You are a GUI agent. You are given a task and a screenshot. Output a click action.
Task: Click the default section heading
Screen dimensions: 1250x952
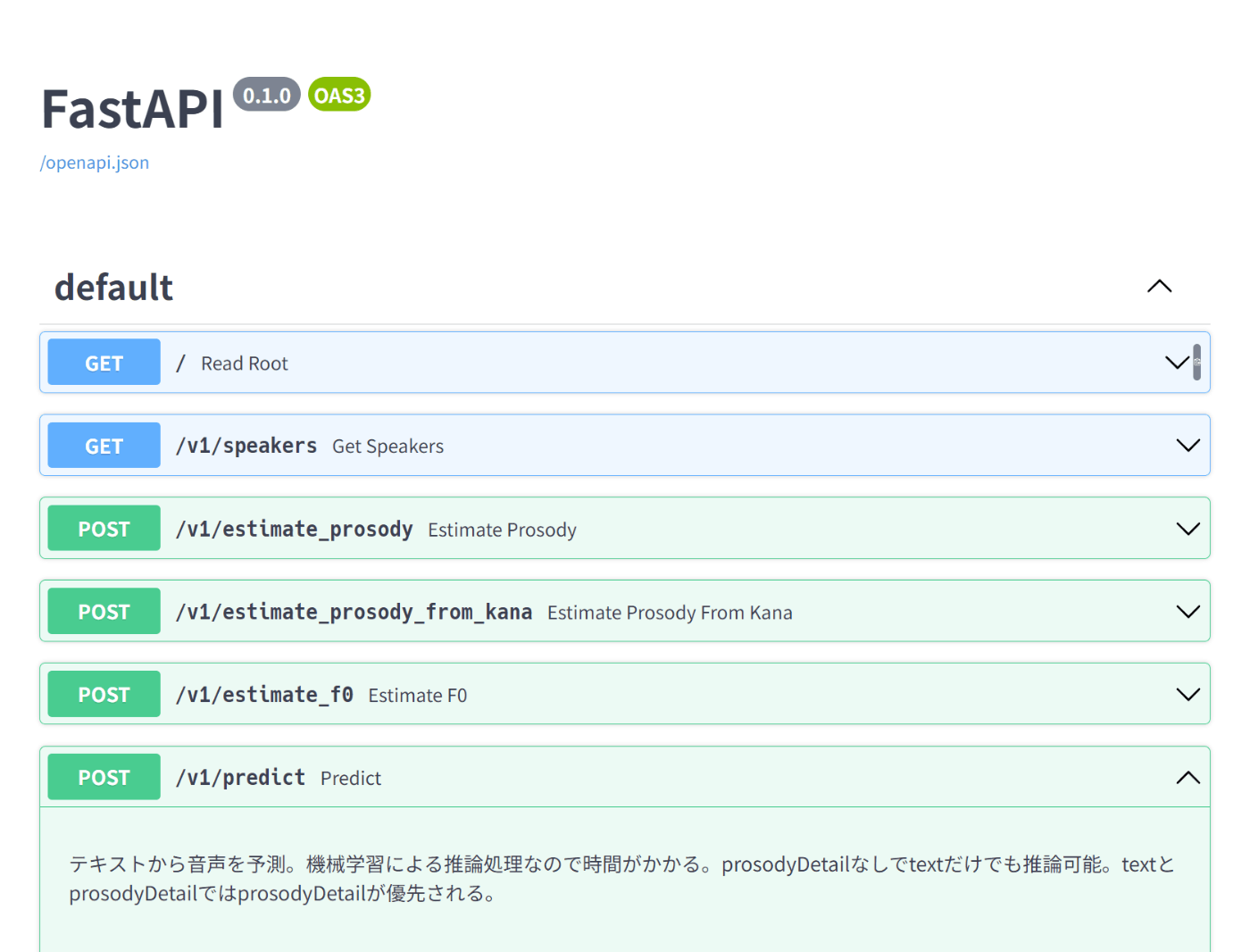(114, 288)
